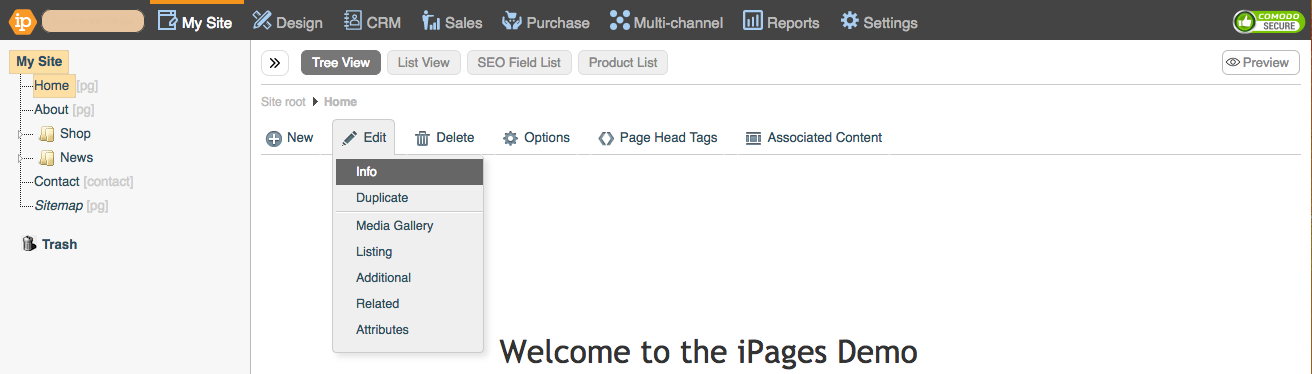1312x374 pixels.
Task: Open the Purchase section
Action: click(546, 22)
